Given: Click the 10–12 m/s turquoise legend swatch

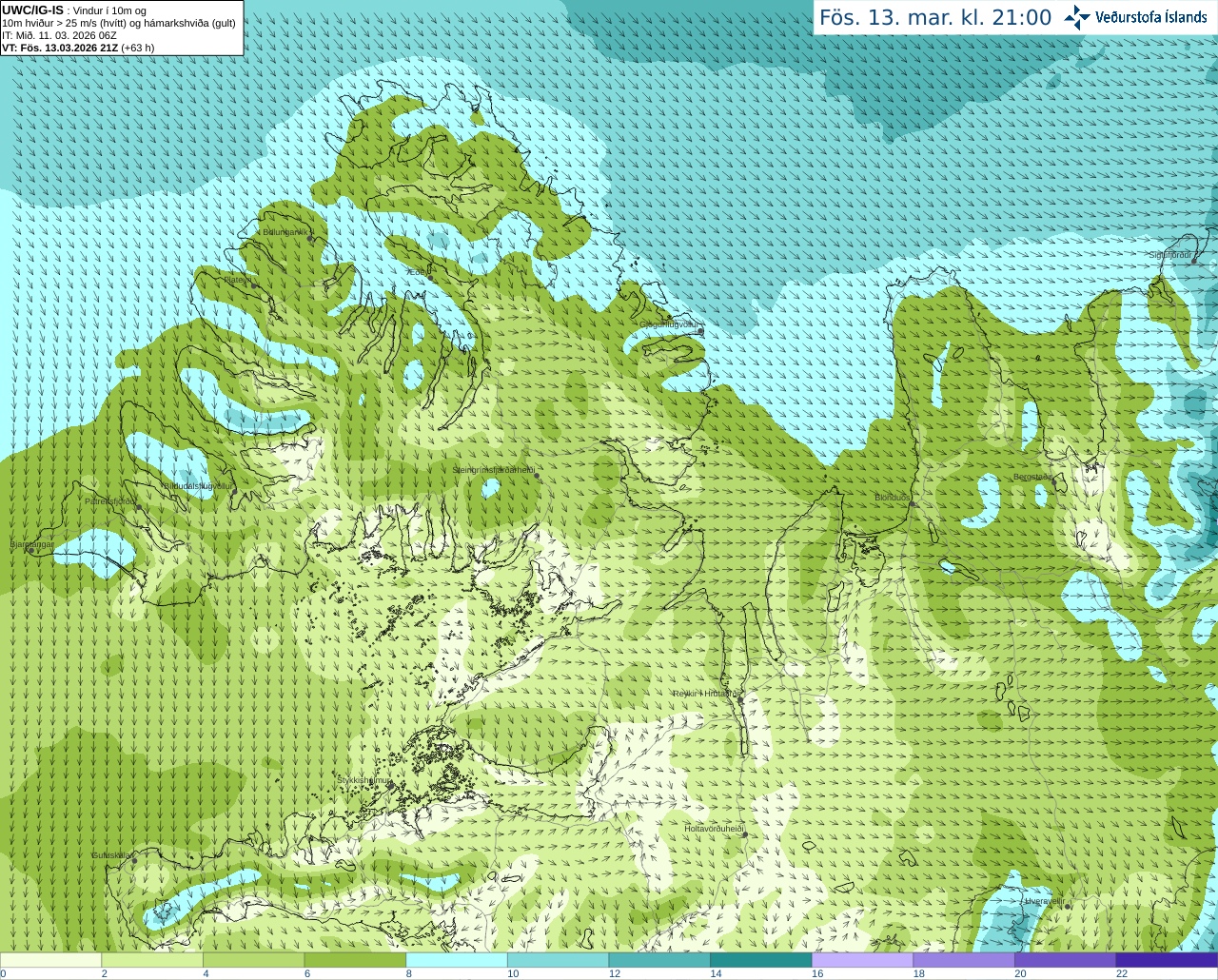Looking at the screenshot, I should 558,960.
